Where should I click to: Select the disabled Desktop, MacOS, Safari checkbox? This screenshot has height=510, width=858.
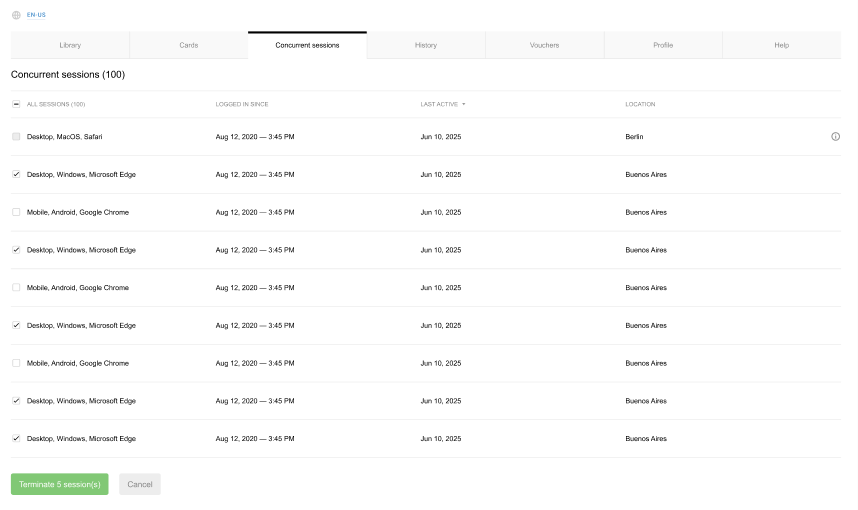[16, 137]
